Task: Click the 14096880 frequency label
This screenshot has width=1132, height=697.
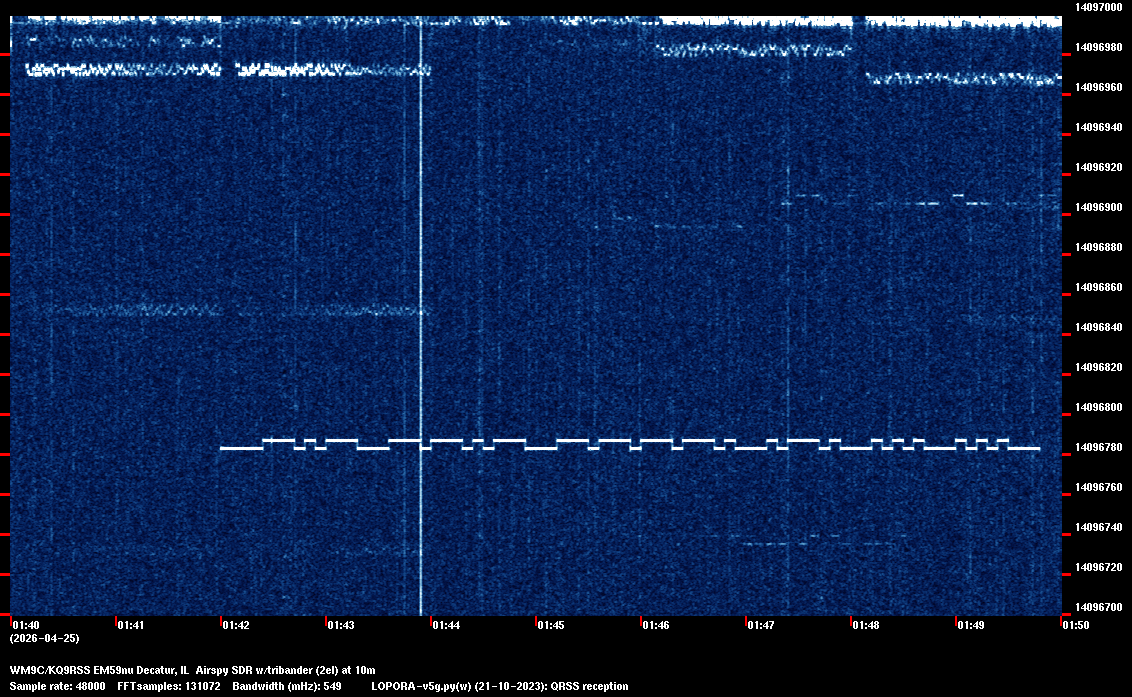Action: (x=1098, y=247)
